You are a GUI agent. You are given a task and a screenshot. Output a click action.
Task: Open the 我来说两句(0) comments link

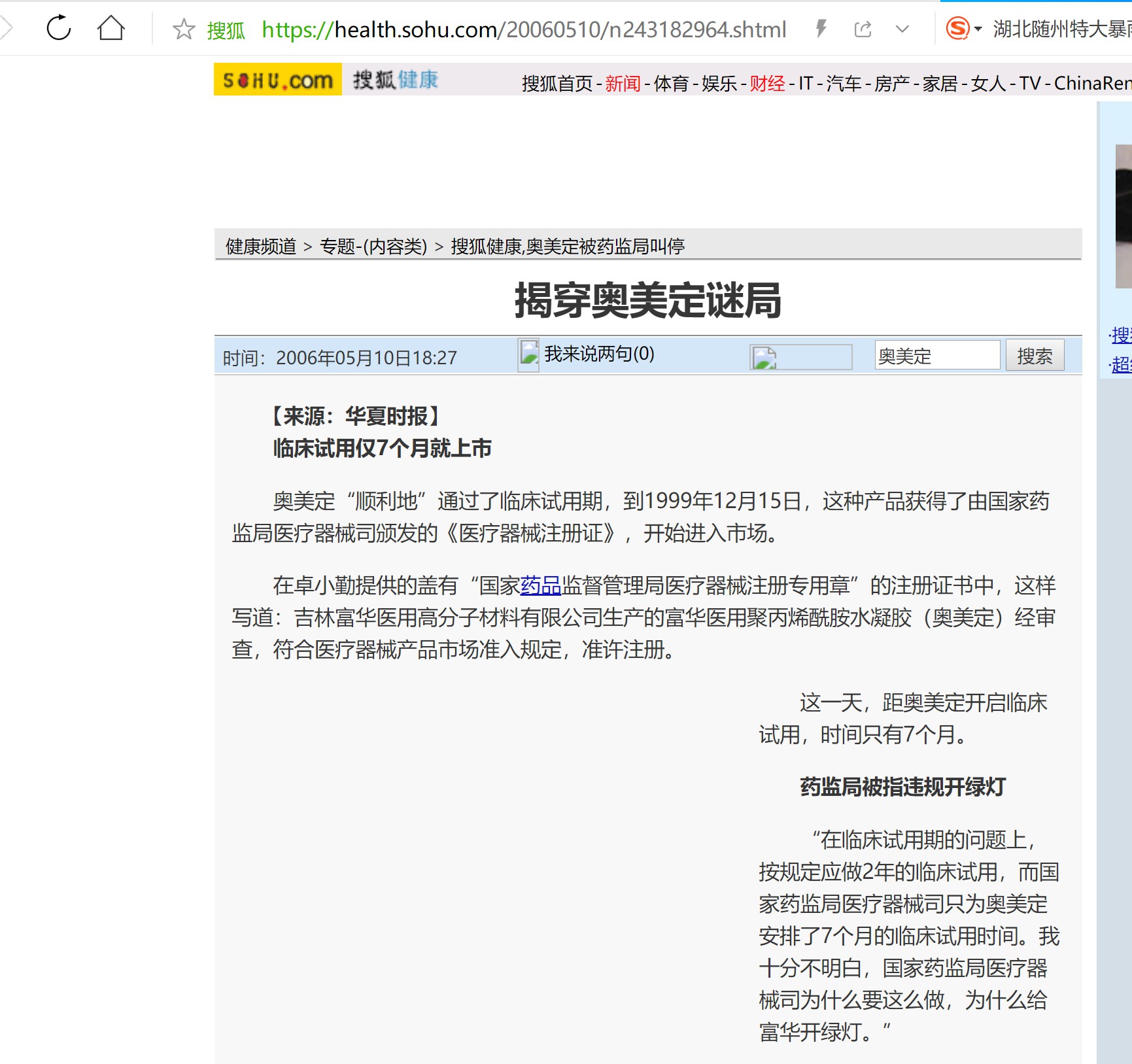tap(599, 354)
